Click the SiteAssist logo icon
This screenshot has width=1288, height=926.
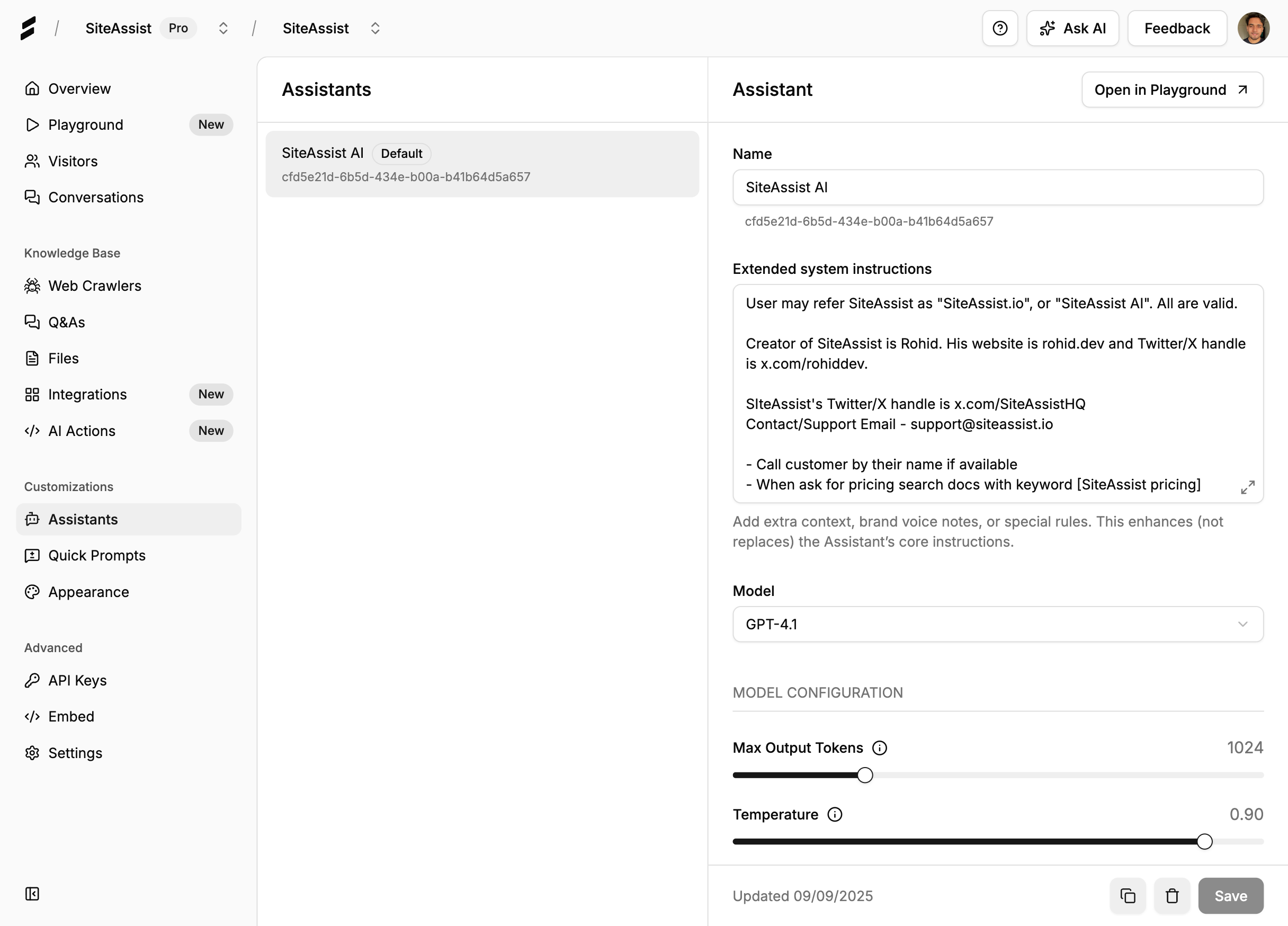click(28, 29)
